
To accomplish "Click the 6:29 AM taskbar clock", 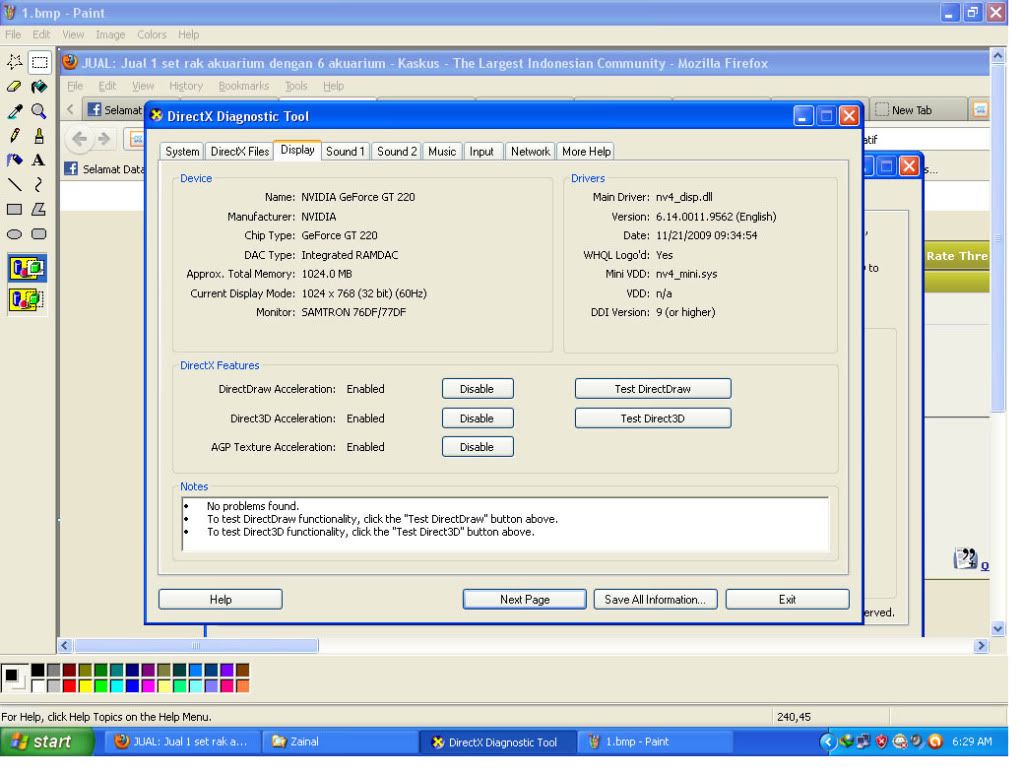I will tap(971, 741).
